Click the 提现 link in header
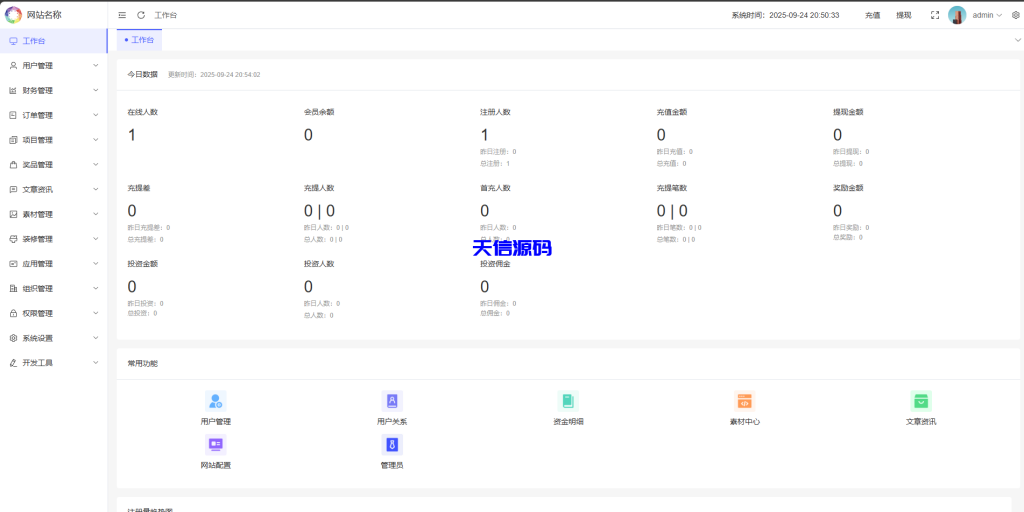Image resolution: width=1024 pixels, height=512 pixels. point(903,15)
